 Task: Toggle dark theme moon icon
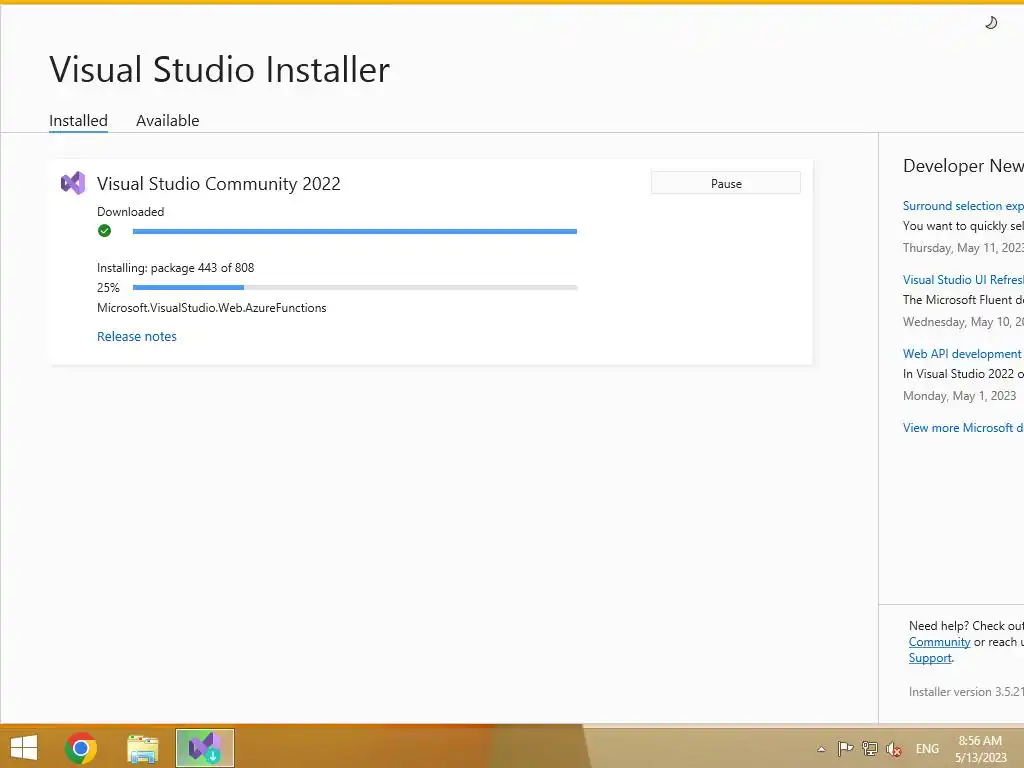click(991, 23)
